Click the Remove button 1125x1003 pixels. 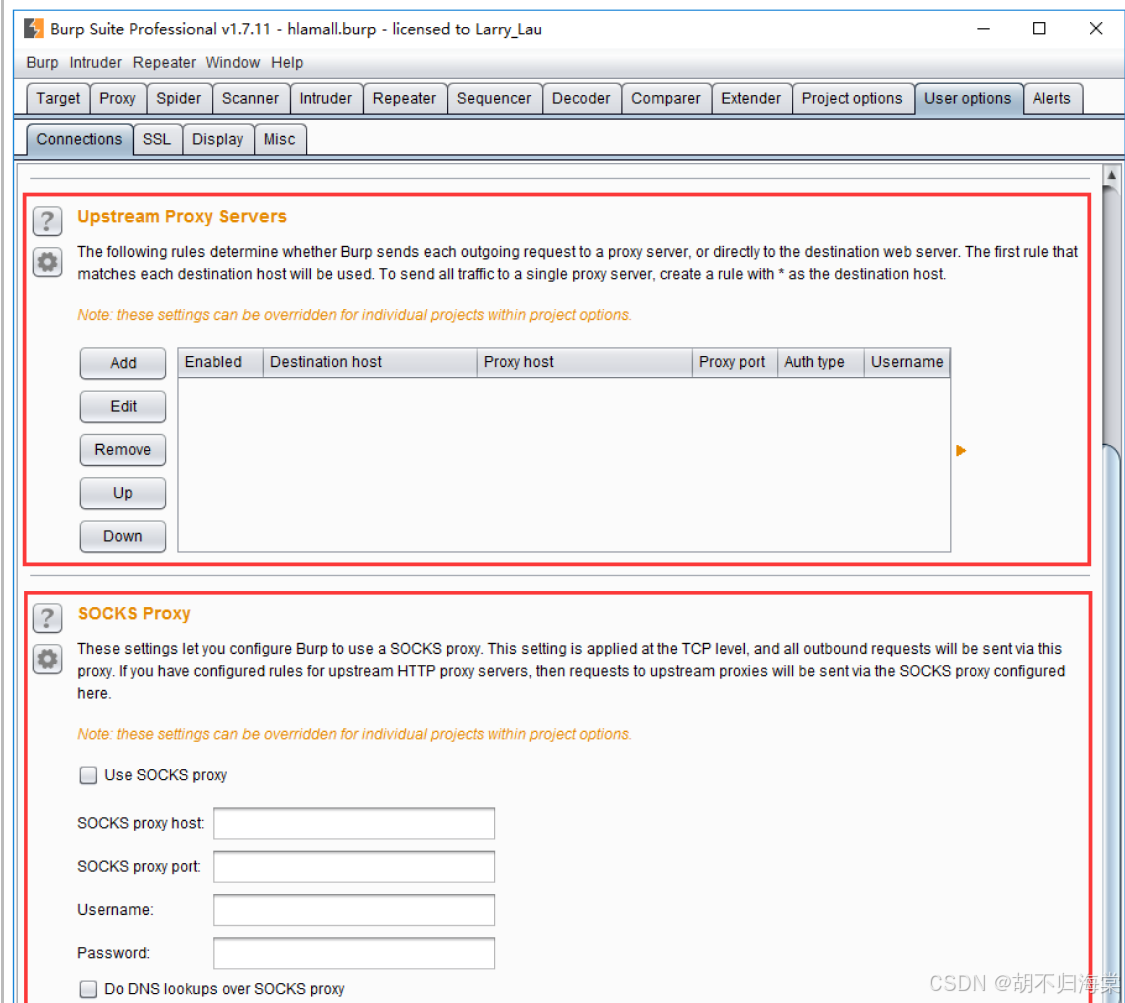123,449
